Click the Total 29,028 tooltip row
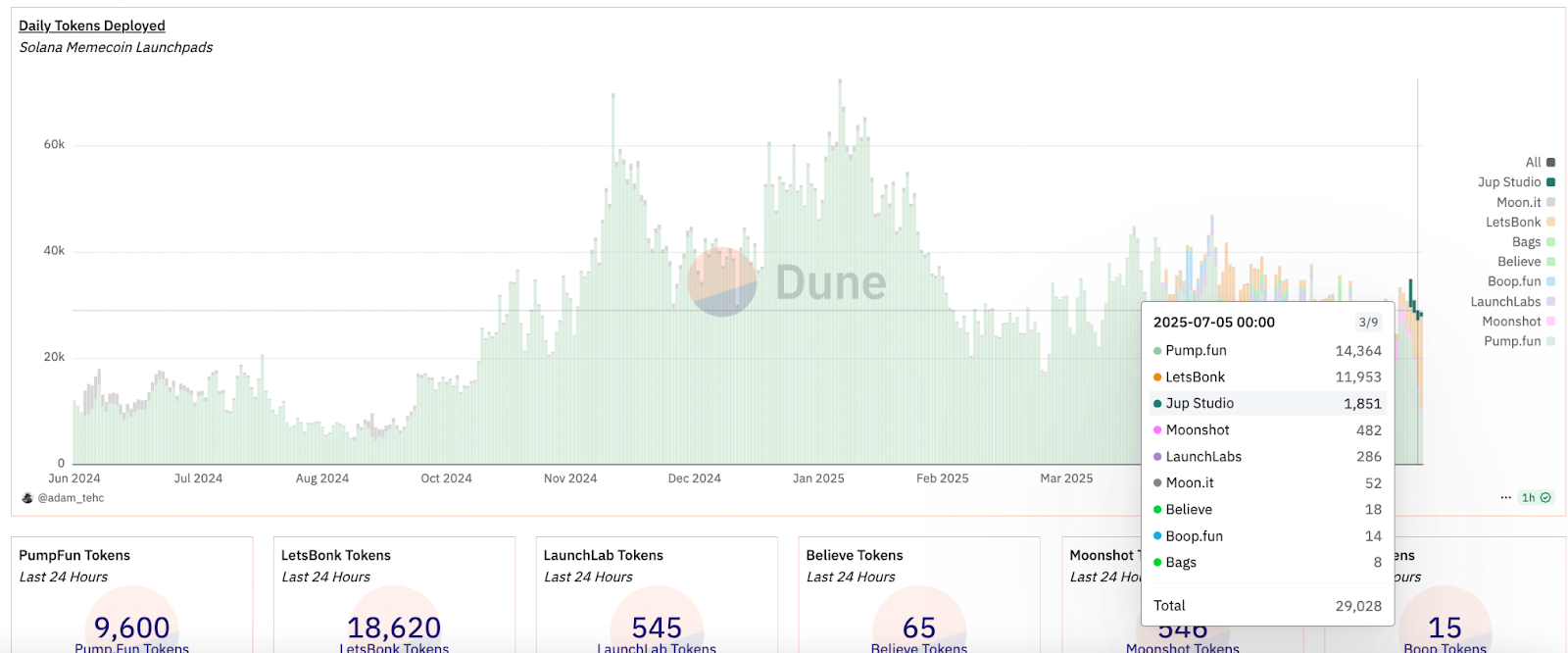The image size is (1568, 653). pyautogui.click(x=1267, y=606)
